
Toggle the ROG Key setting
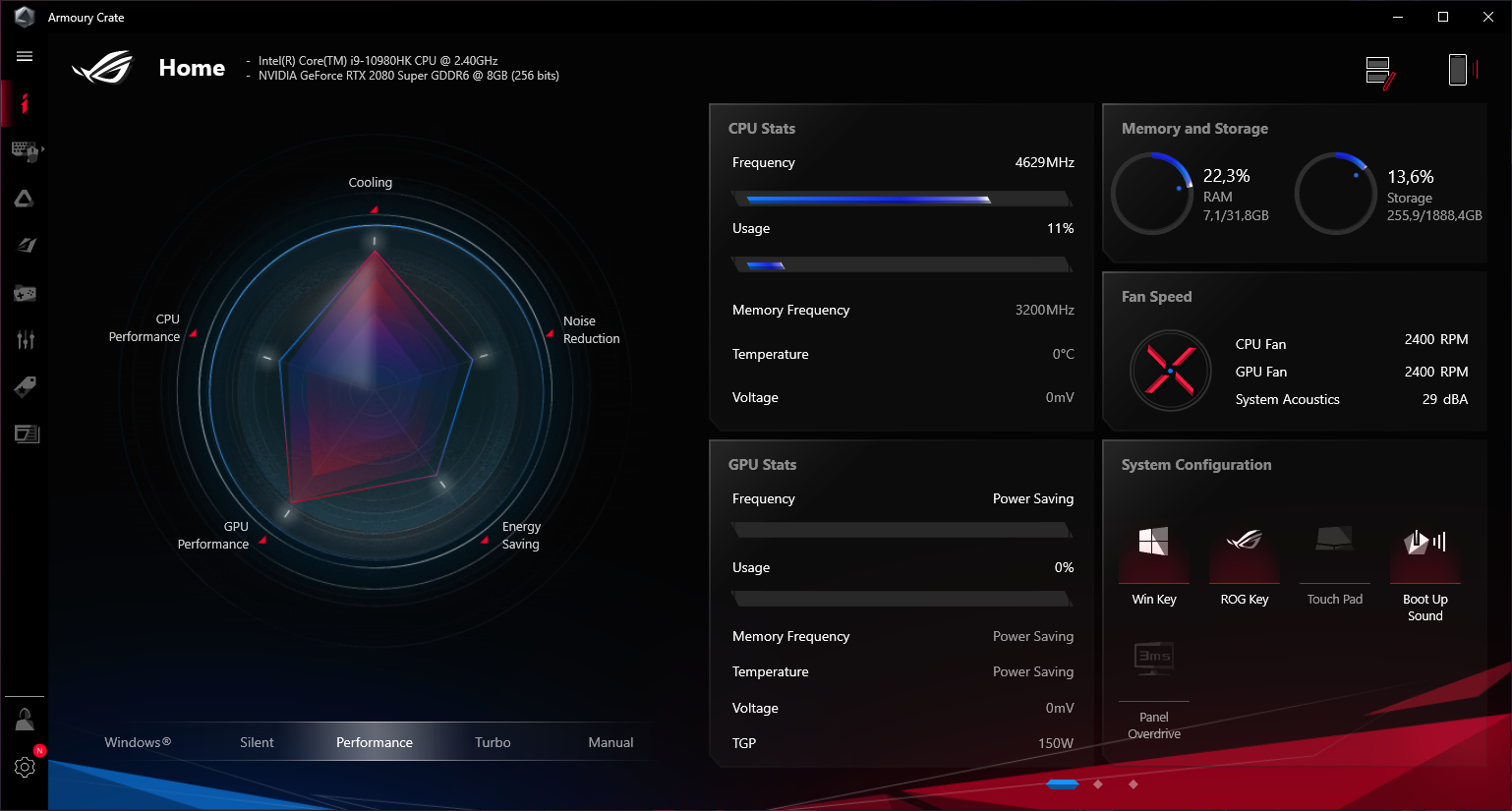tap(1245, 564)
